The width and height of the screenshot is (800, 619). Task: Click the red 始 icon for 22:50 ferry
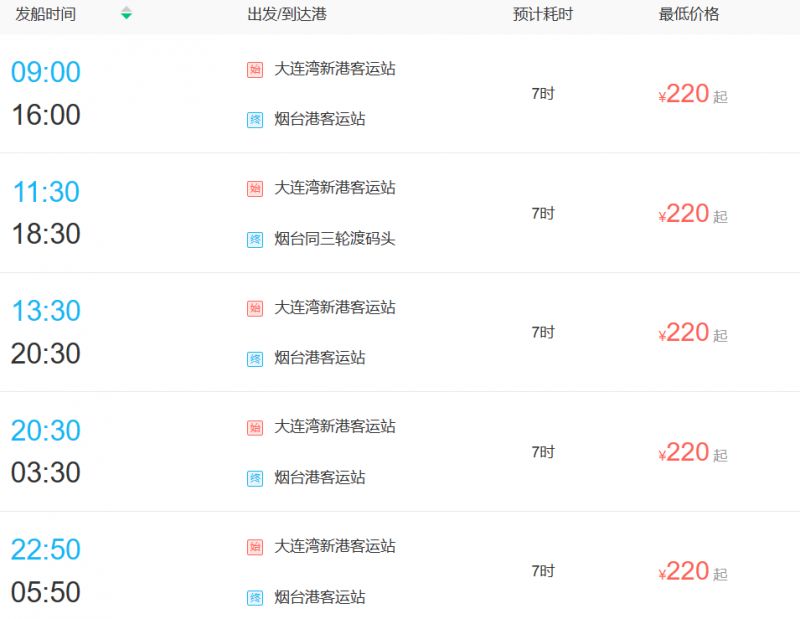[255, 547]
